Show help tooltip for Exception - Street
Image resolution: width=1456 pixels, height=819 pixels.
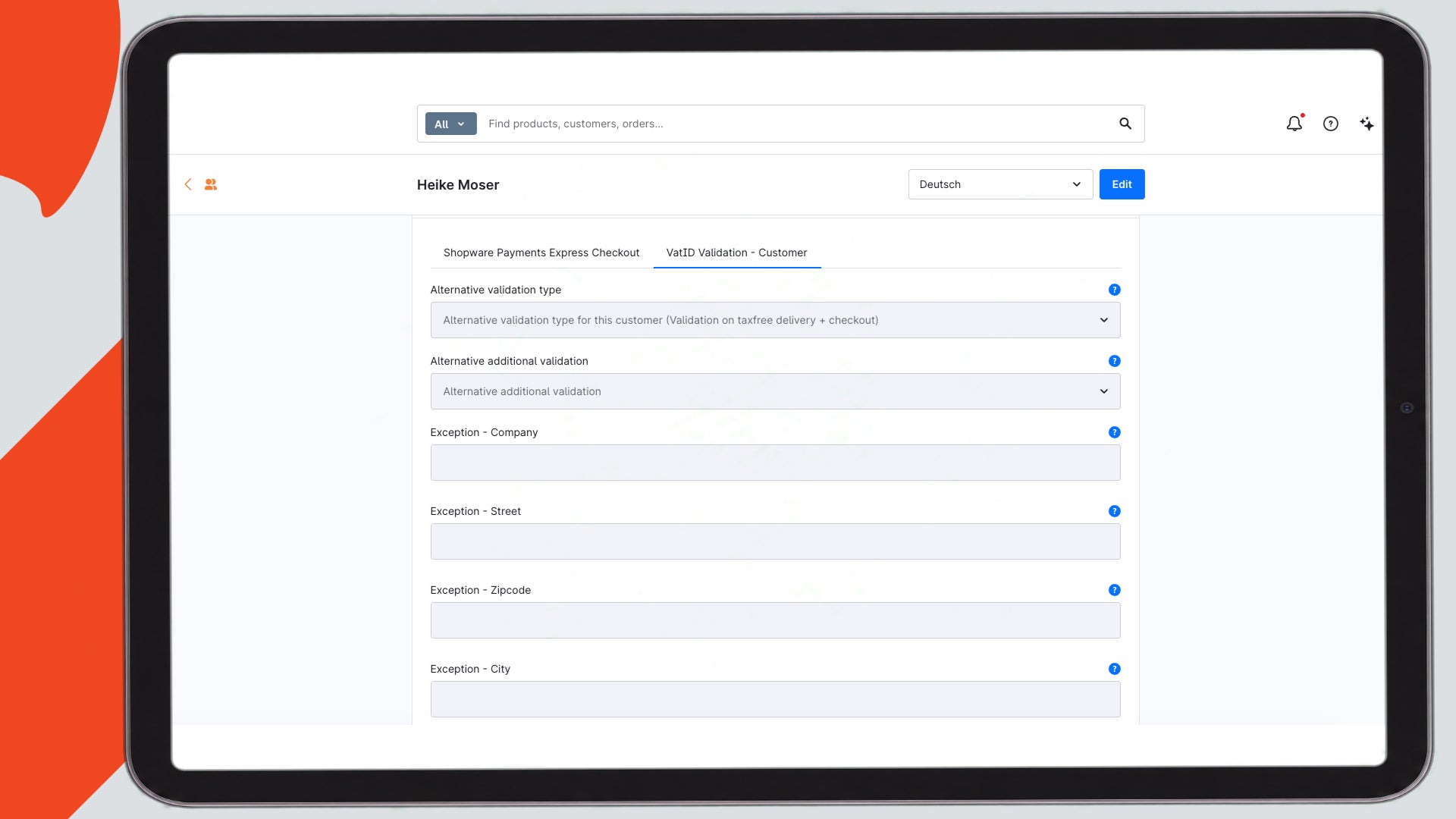coord(1114,511)
